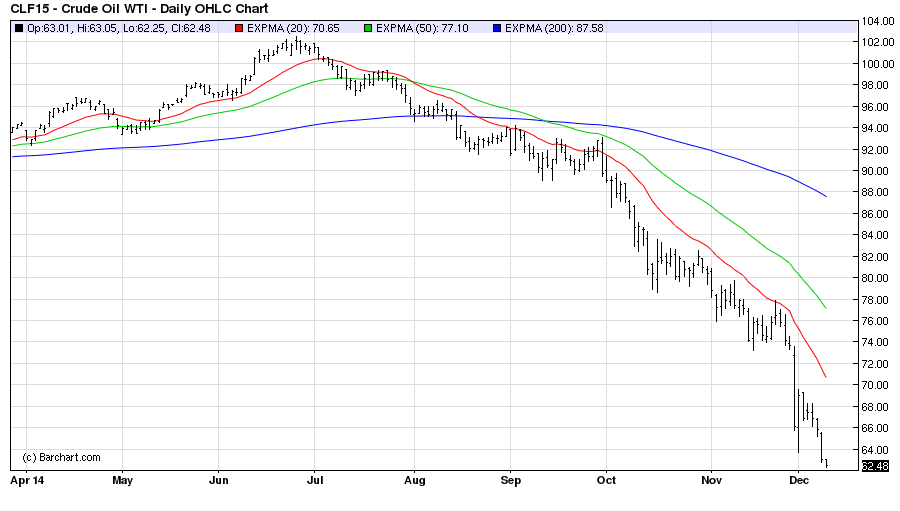This screenshot has height=511, width=900.
Task: Click the highlighted 62.48 last price tag
Action: (875, 465)
